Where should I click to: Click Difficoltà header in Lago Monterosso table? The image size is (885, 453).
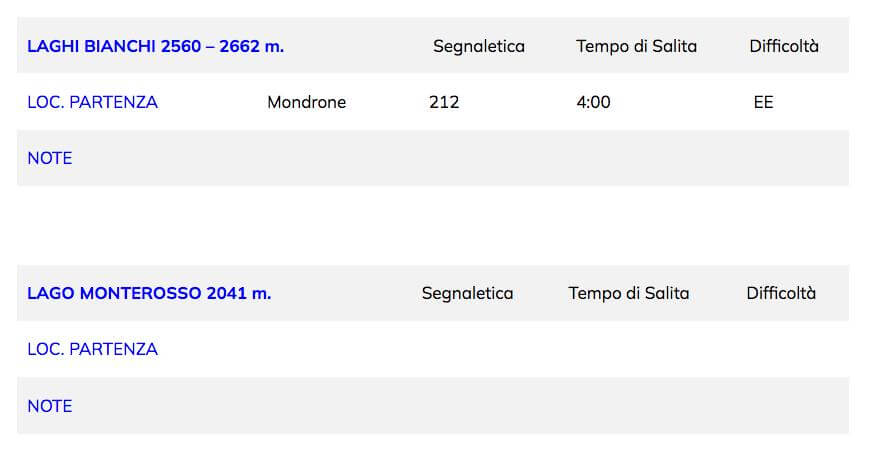coord(781,293)
